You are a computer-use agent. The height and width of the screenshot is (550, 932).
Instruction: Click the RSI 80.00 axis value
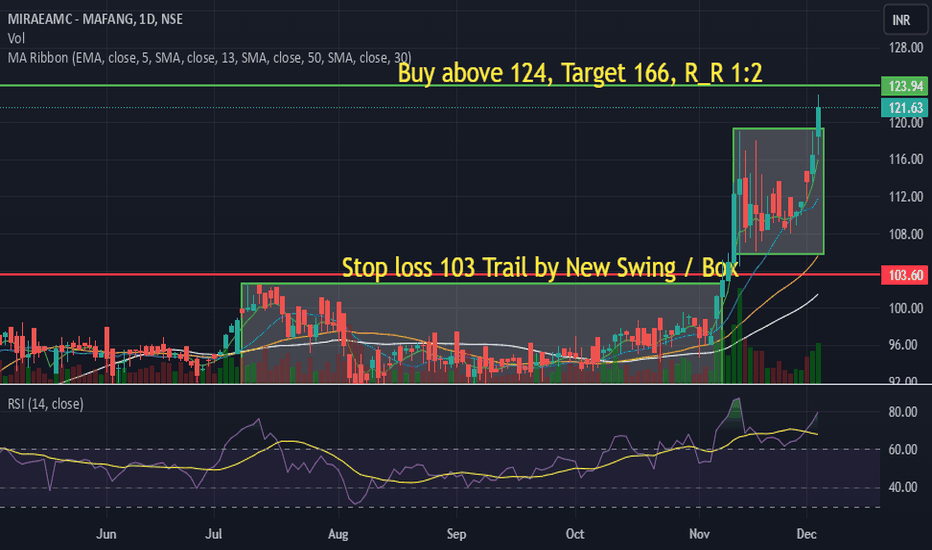(905, 412)
